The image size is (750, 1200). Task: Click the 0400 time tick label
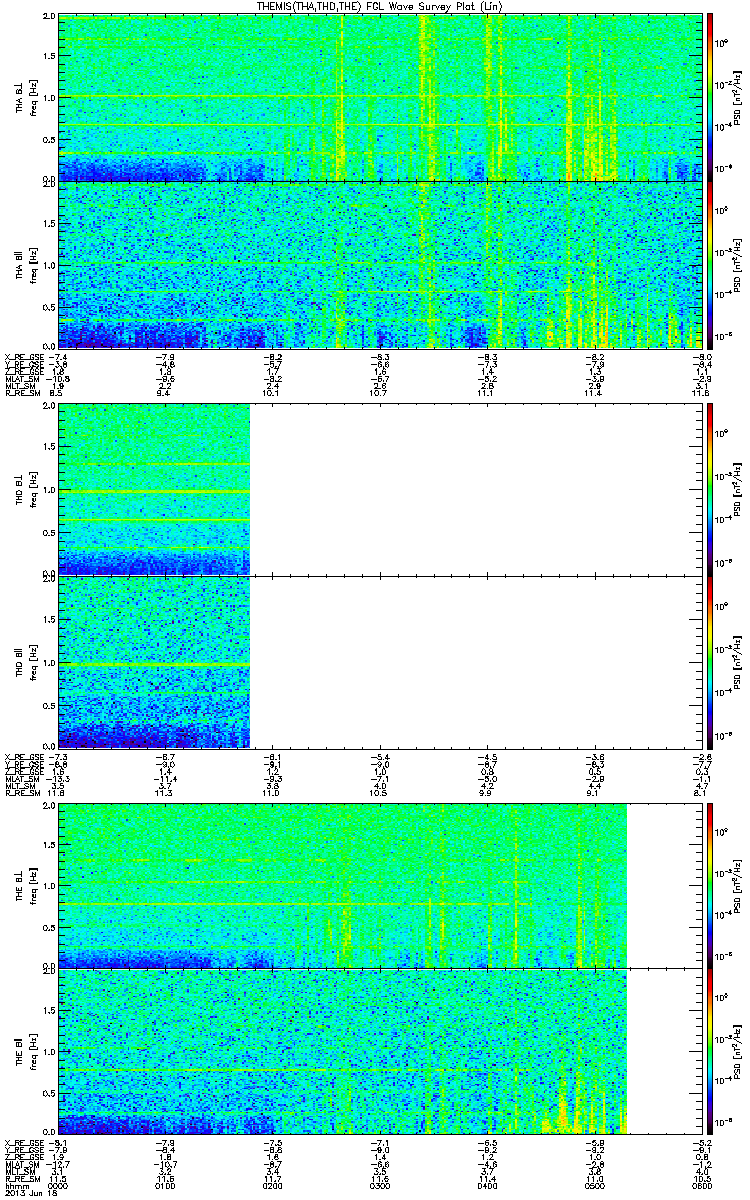pyautogui.click(x=489, y=1187)
